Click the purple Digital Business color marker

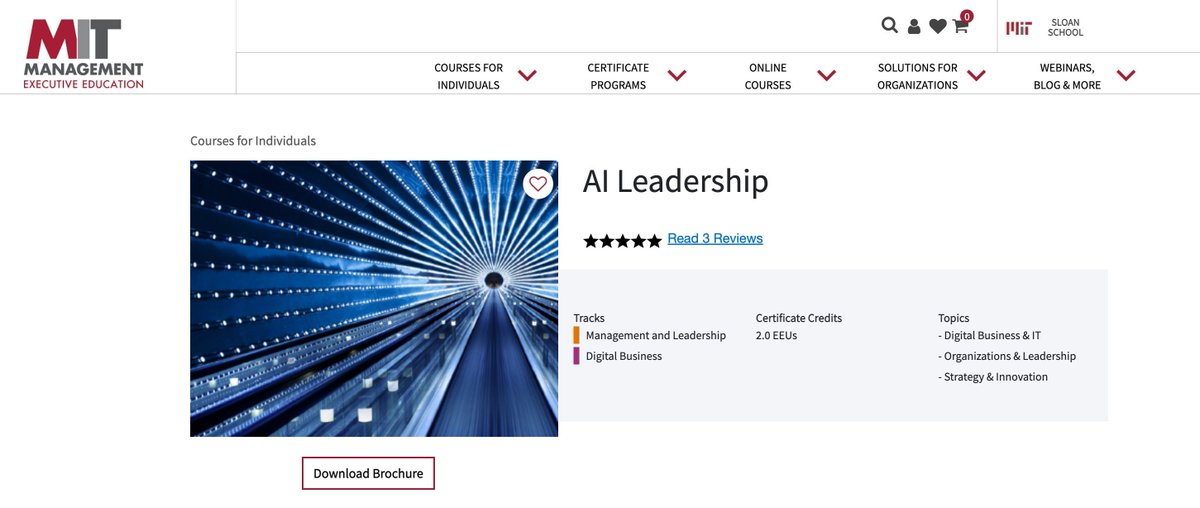576,355
